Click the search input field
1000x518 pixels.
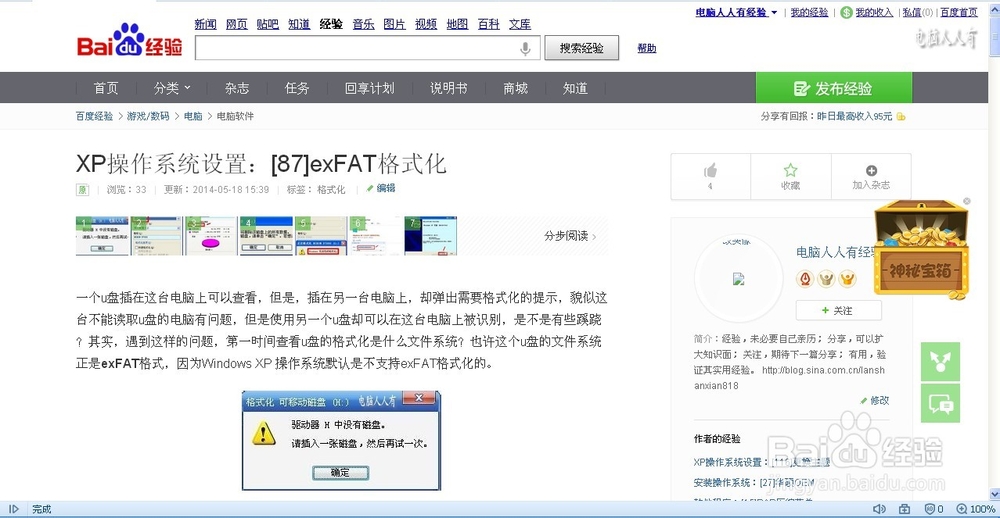pyautogui.click(x=367, y=48)
